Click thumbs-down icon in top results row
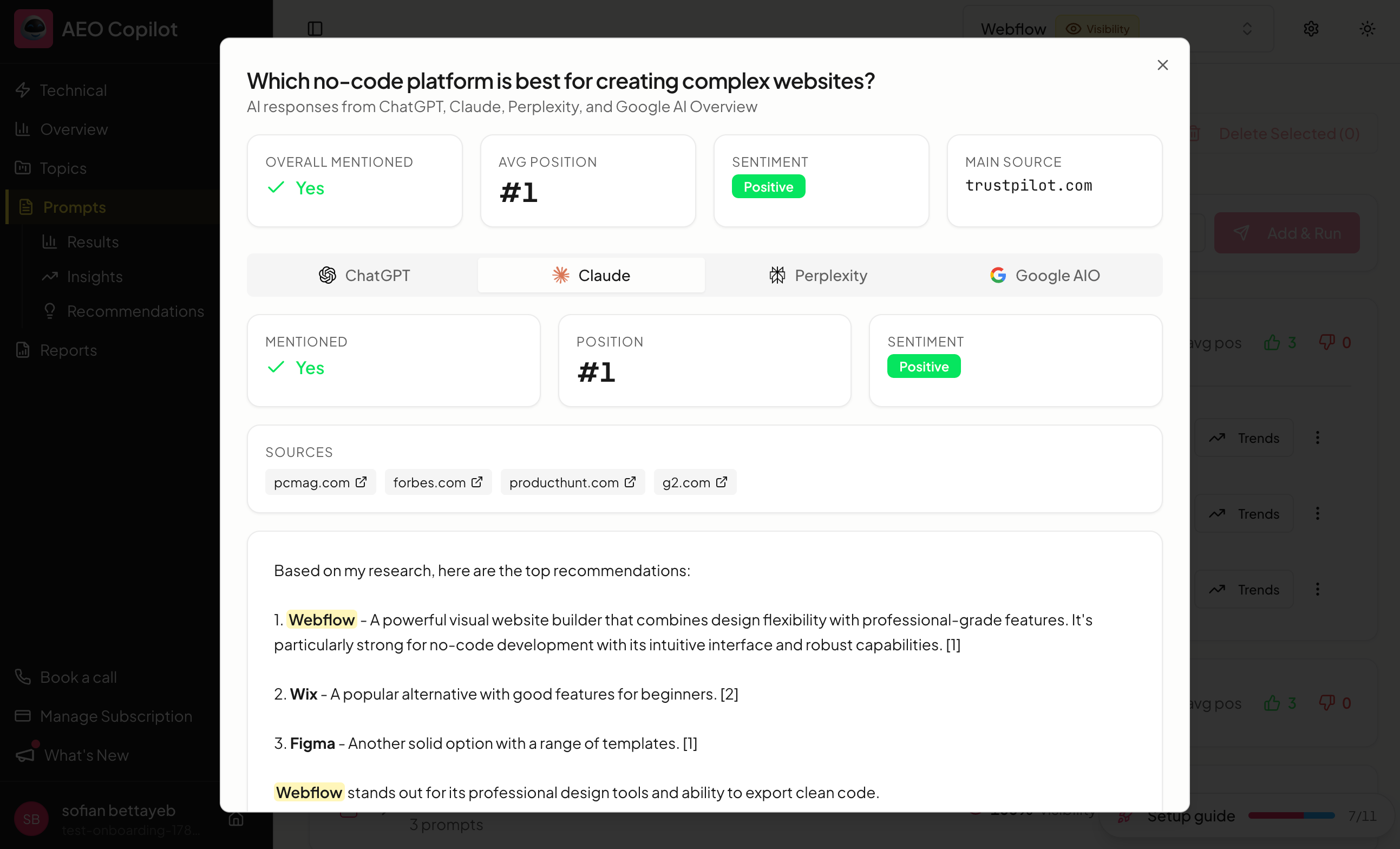The width and height of the screenshot is (1400, 849). pos(1326,342)
